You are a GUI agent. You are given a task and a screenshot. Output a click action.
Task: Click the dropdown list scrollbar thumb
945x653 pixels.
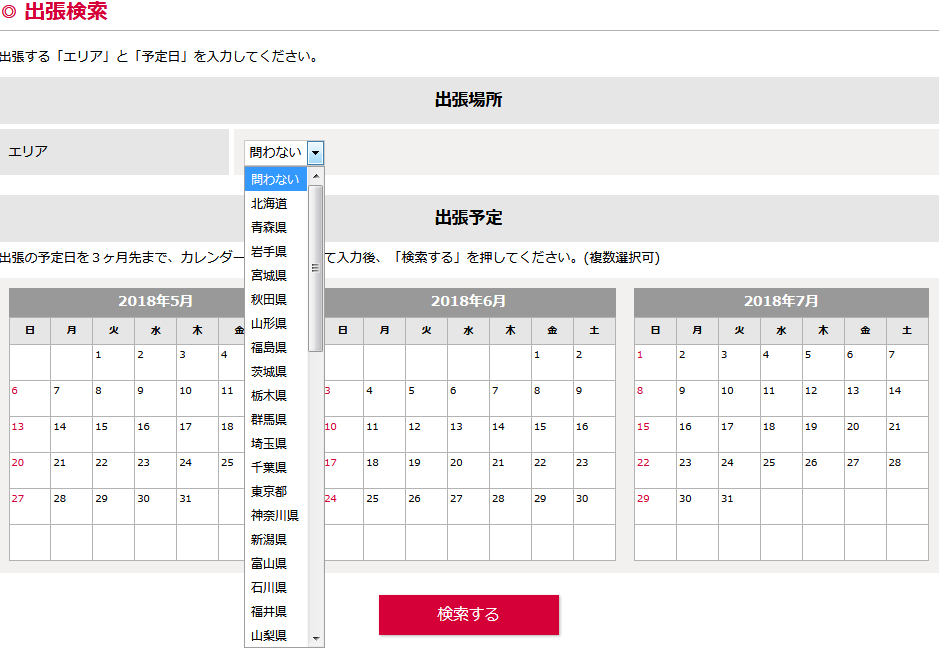click(x=316, y=268)
